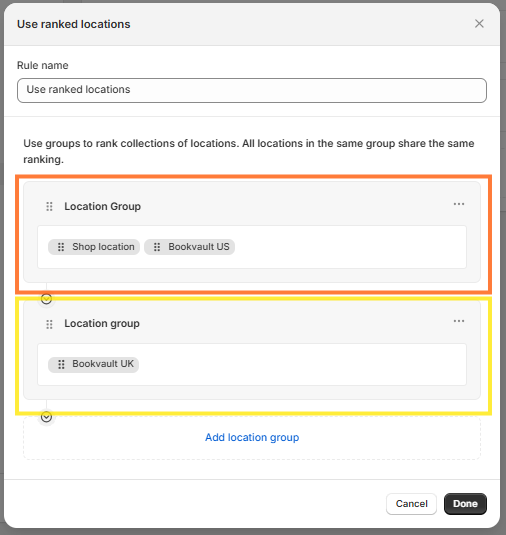Screen dimensions: 506x535
Task: Open the three-dot menu for first Location Group
Action: point(459,204)
